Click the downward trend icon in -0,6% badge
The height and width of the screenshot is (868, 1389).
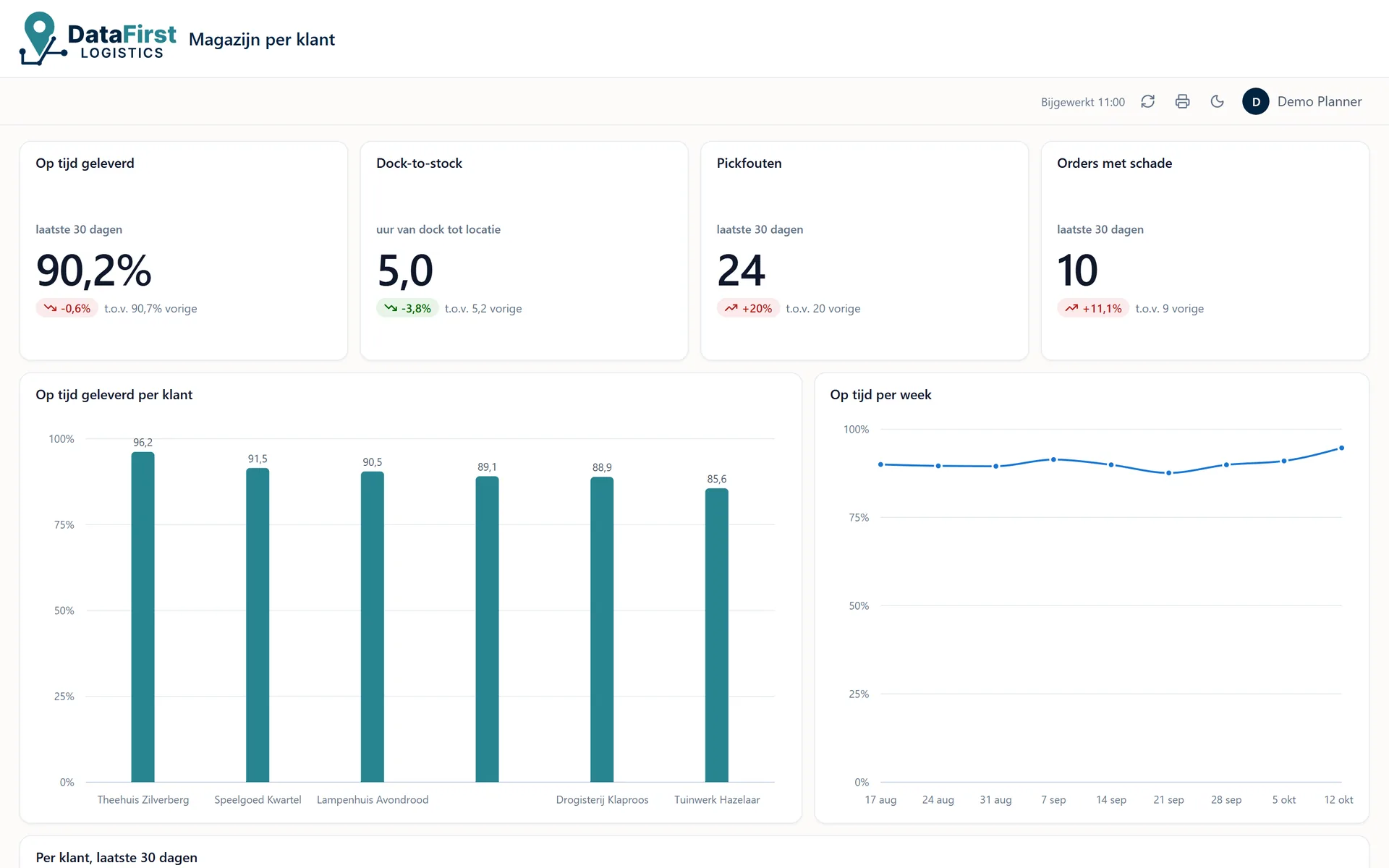pyautogui.click(x=50, y=308)
